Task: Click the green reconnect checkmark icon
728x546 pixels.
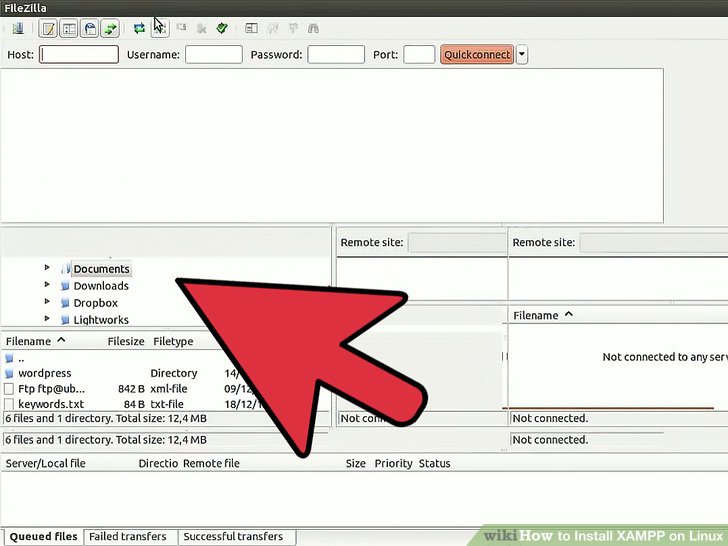Action: 221,29
